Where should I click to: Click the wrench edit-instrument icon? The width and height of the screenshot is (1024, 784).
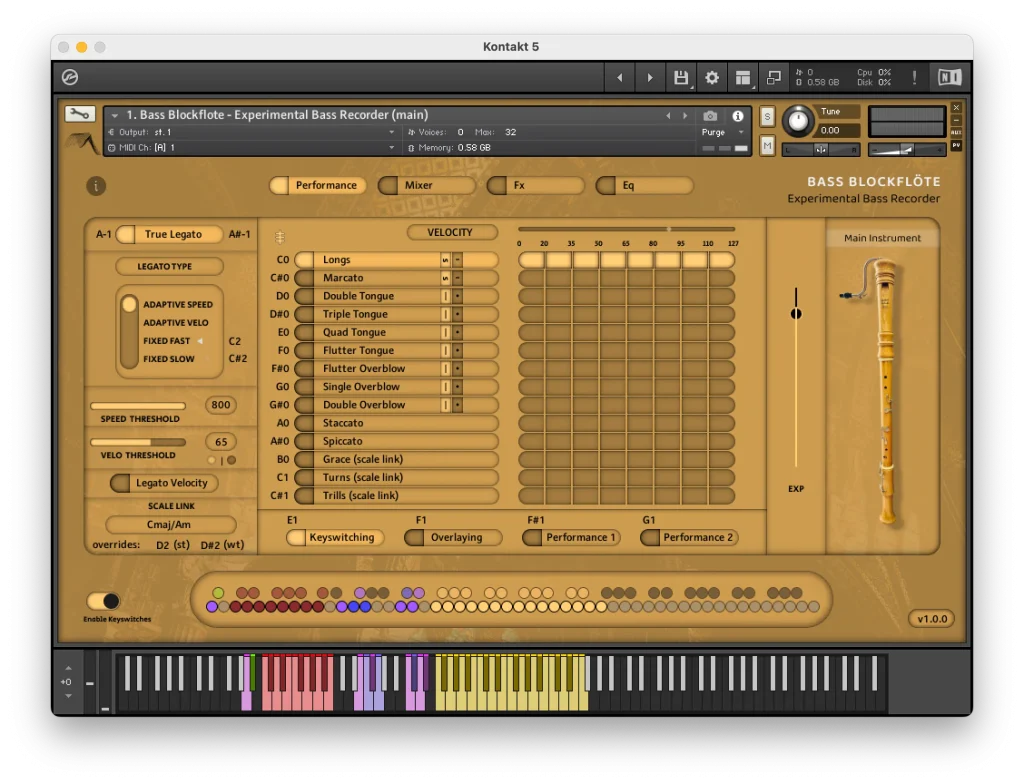click(80, 113)
